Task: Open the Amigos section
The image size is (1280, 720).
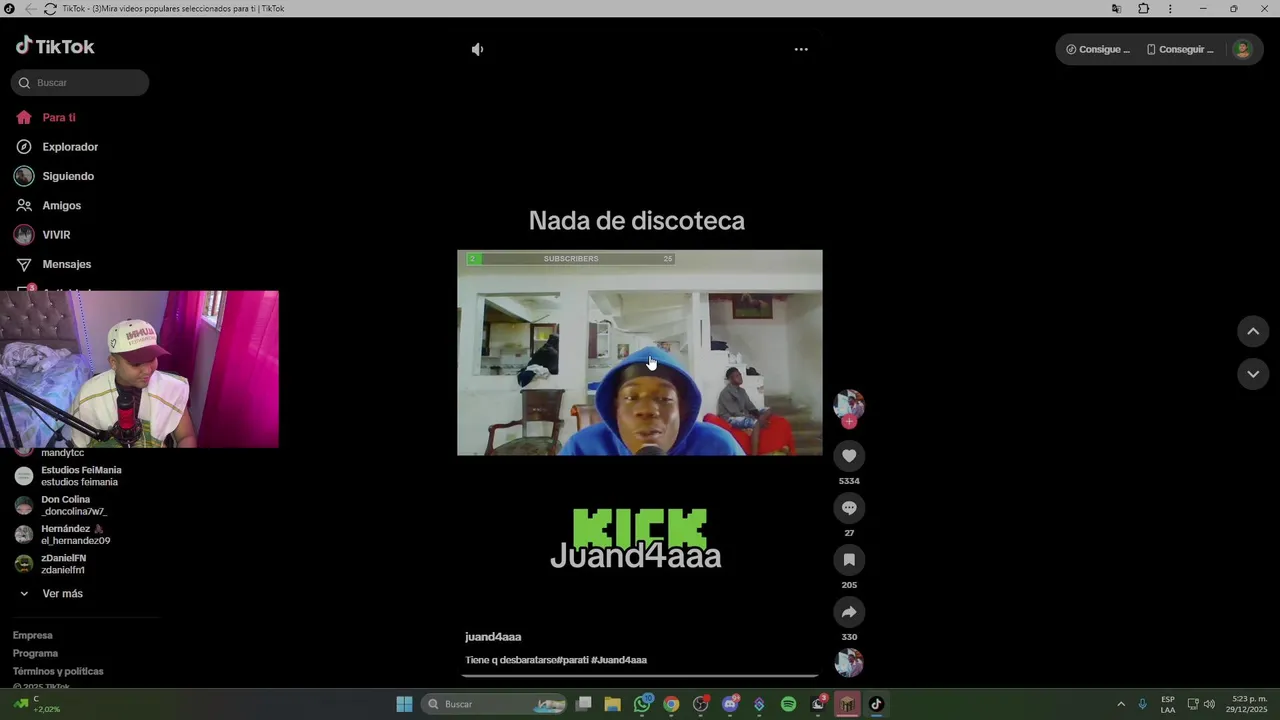Action: point(61,205)
